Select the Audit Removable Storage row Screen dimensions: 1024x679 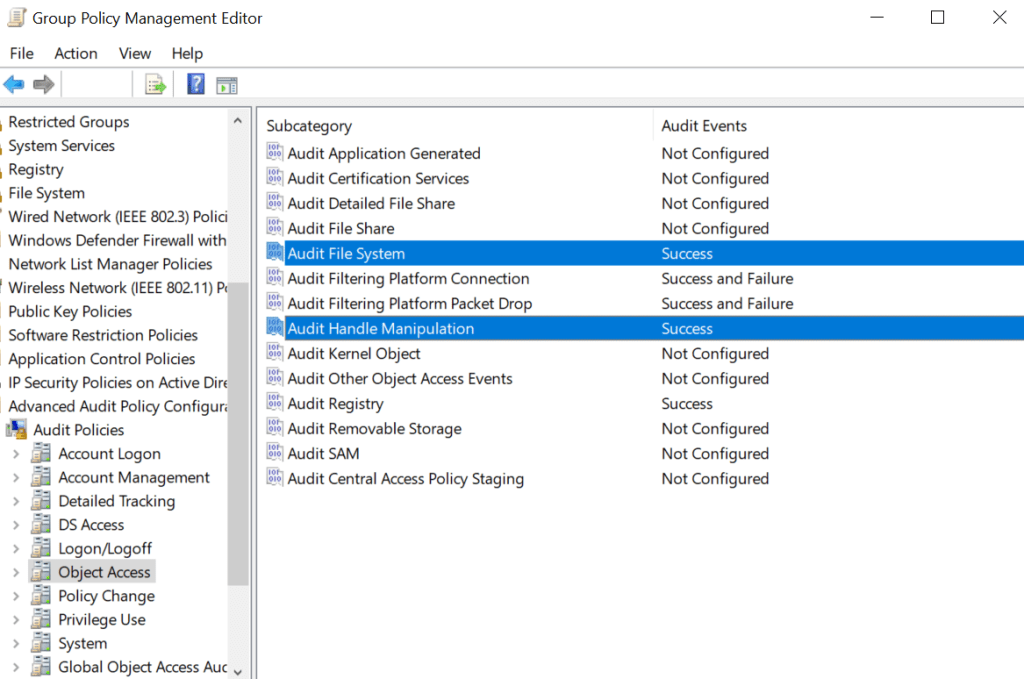(374, 428)
